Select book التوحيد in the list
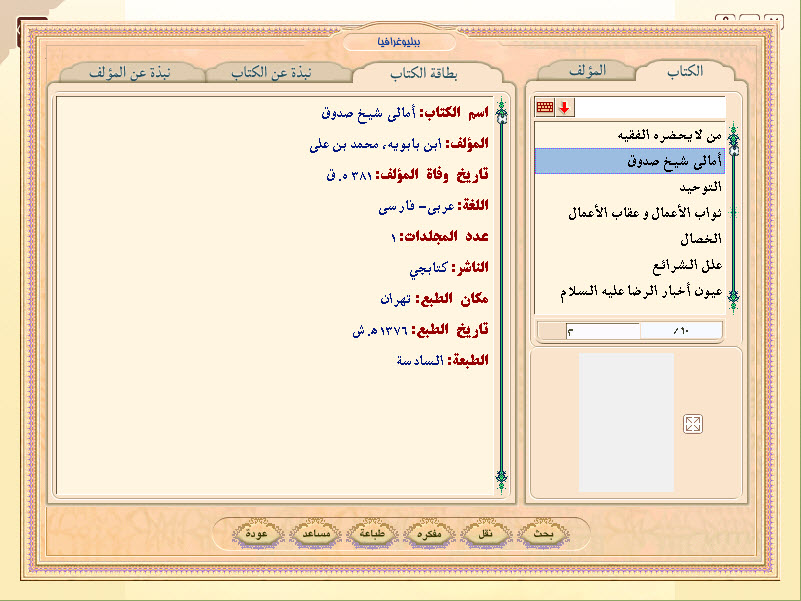 click(629, 188)
